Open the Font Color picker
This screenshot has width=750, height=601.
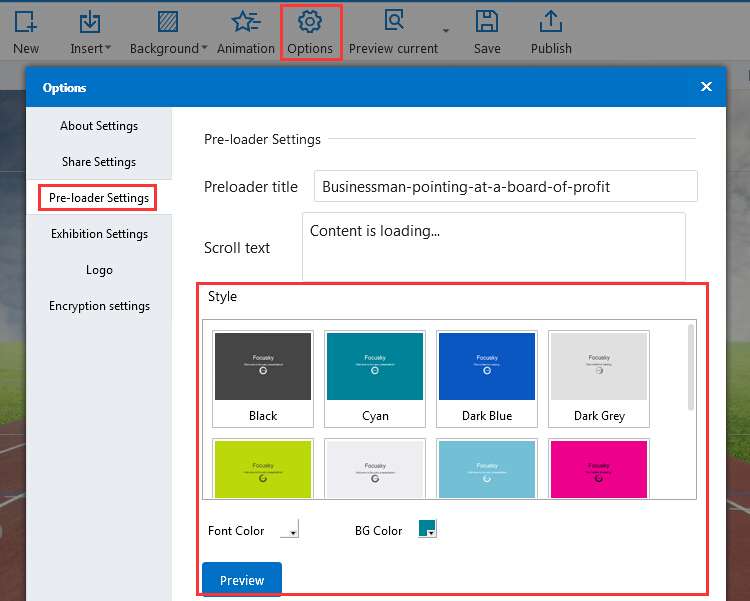(289, 529)
